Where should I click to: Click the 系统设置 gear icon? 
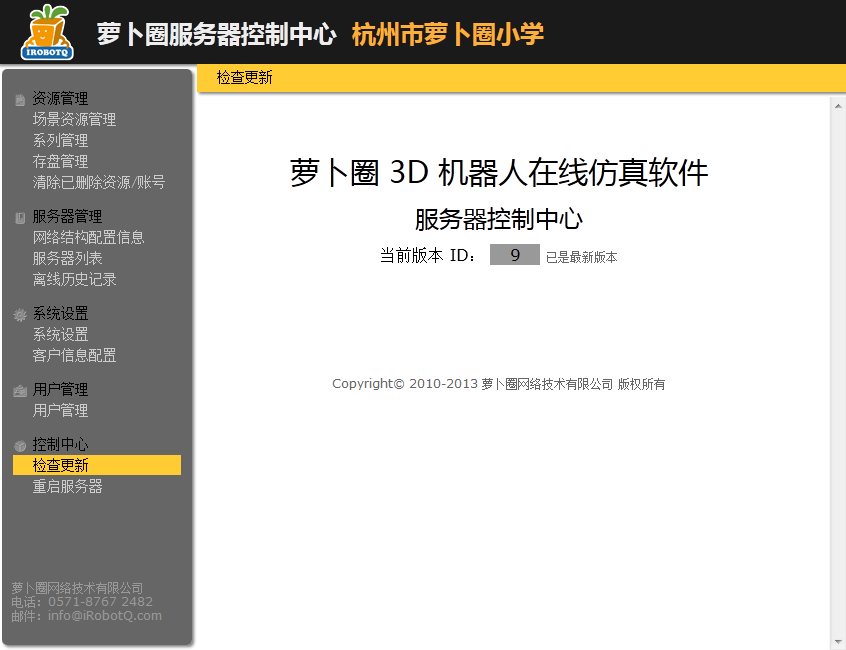pyautogui.click(x=20, y=315)
